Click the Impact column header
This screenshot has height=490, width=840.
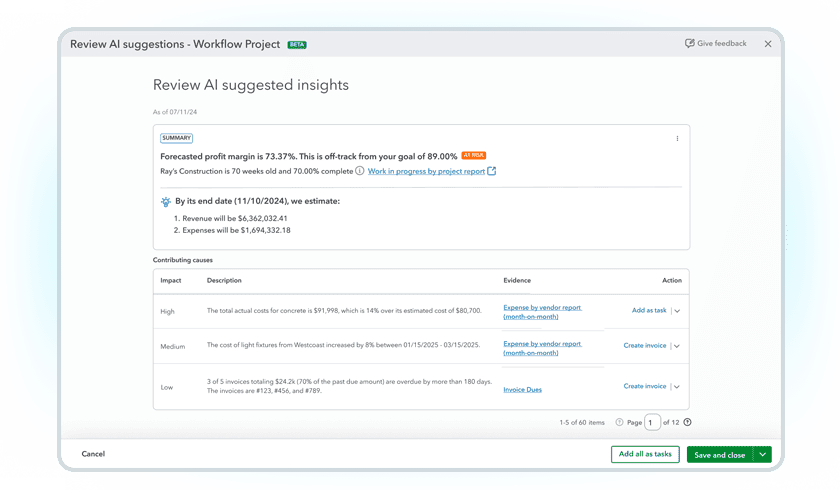pos(171,281)
